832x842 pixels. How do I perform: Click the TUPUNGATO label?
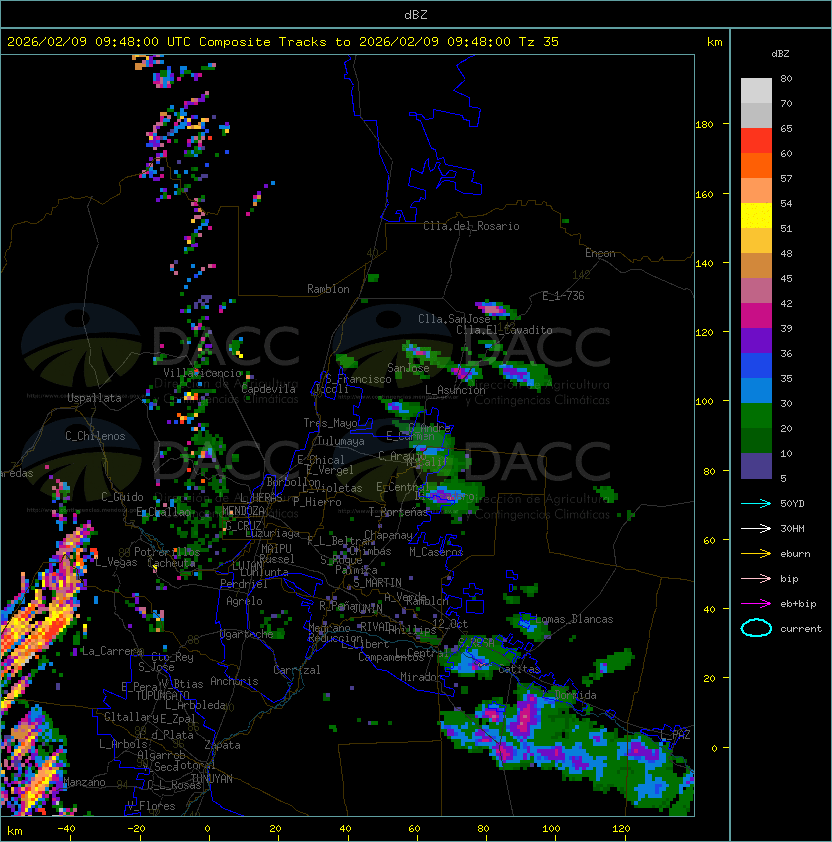162,696
